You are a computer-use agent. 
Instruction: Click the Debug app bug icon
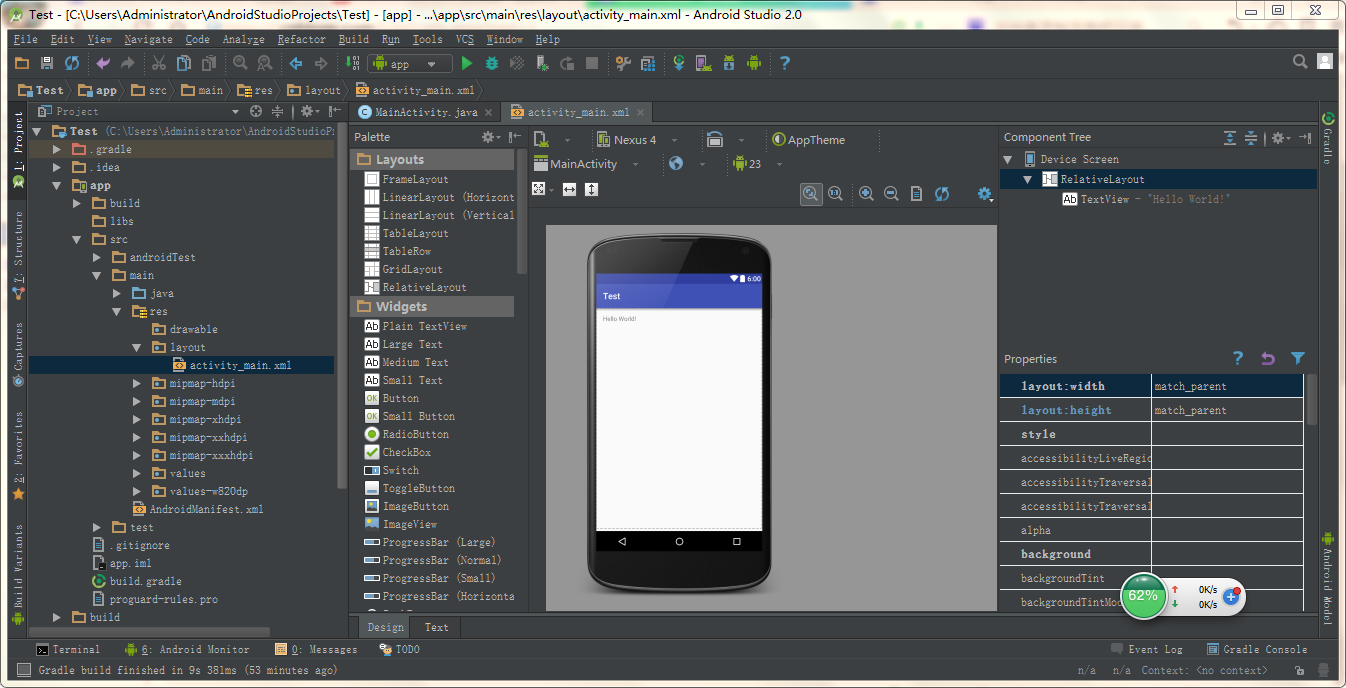pyautogui.click(x=491, y=63)
